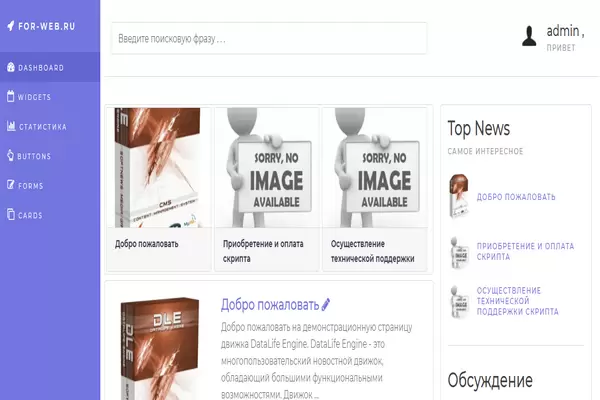Click the Статистика sidebar icon

(x=10, y=127)
